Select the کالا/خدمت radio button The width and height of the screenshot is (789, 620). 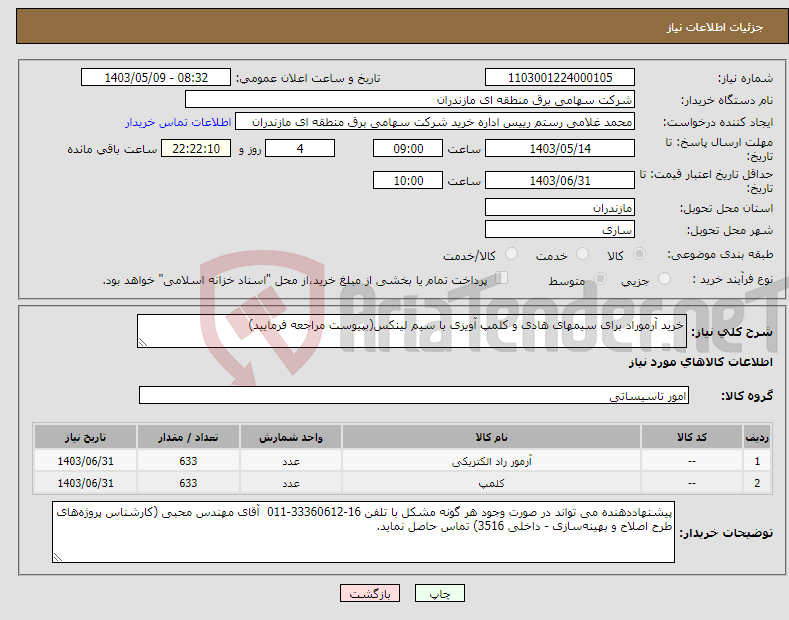(511, 254)
